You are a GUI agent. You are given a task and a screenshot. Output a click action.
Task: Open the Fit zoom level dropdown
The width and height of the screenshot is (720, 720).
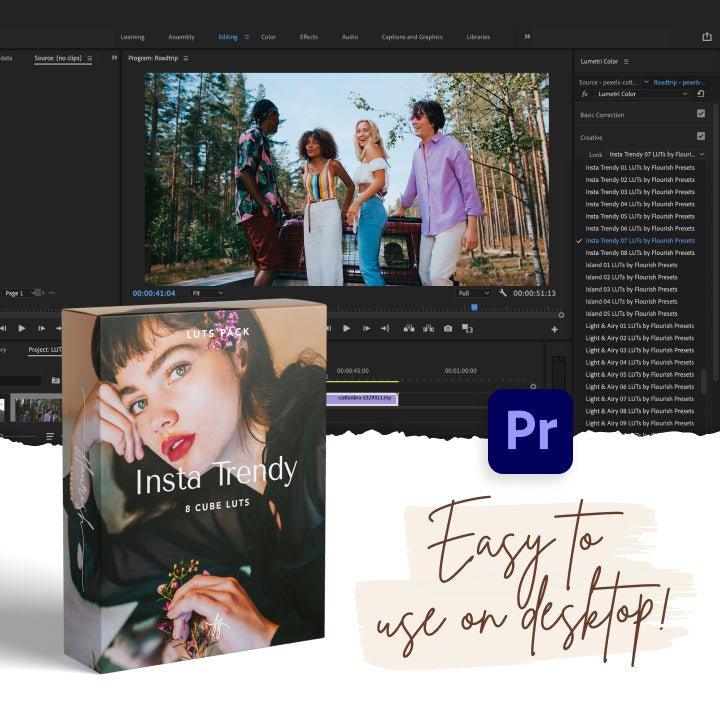pos(207,293)
